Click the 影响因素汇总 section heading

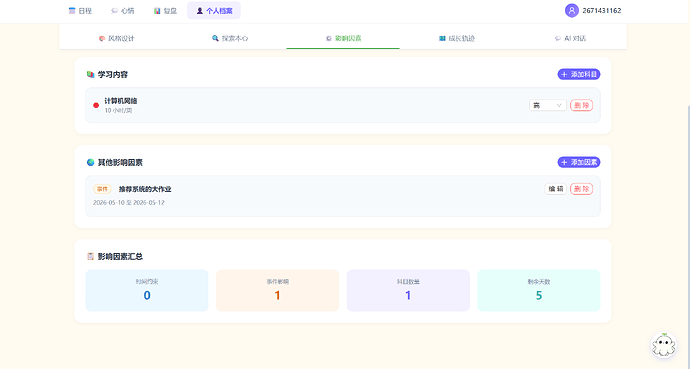pyautogui.click(x=120, y=256)
